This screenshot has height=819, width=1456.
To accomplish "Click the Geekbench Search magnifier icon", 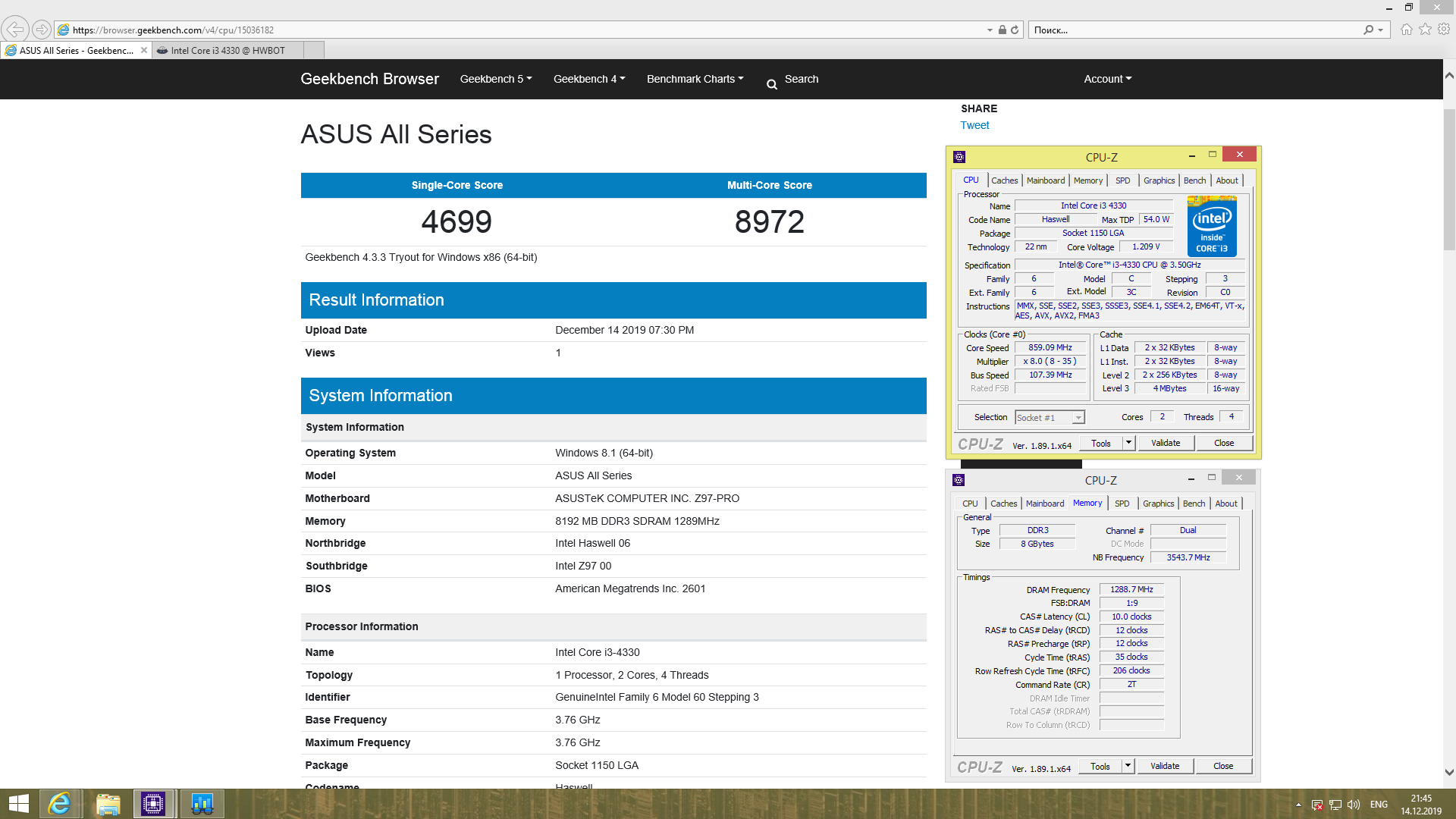I will pyautogui.click(x=772, y=85).
